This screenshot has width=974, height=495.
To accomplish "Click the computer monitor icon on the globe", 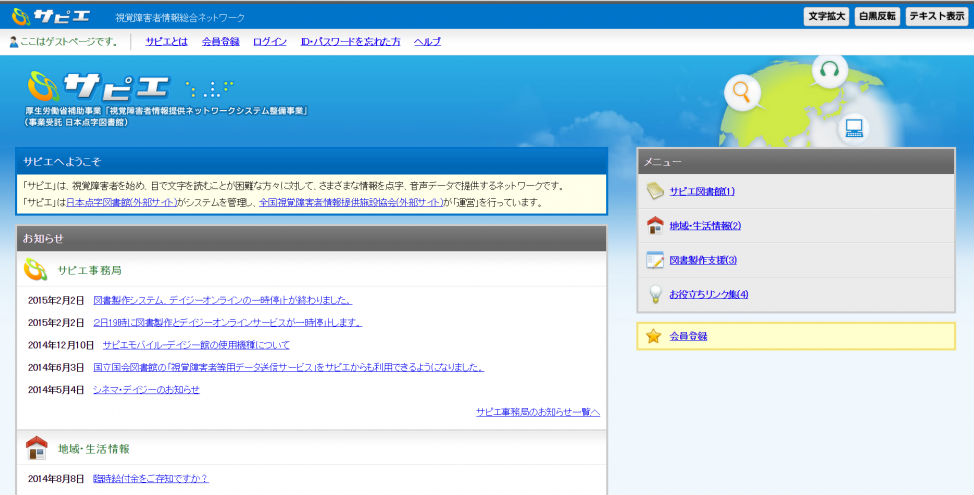I will [853, 127].
